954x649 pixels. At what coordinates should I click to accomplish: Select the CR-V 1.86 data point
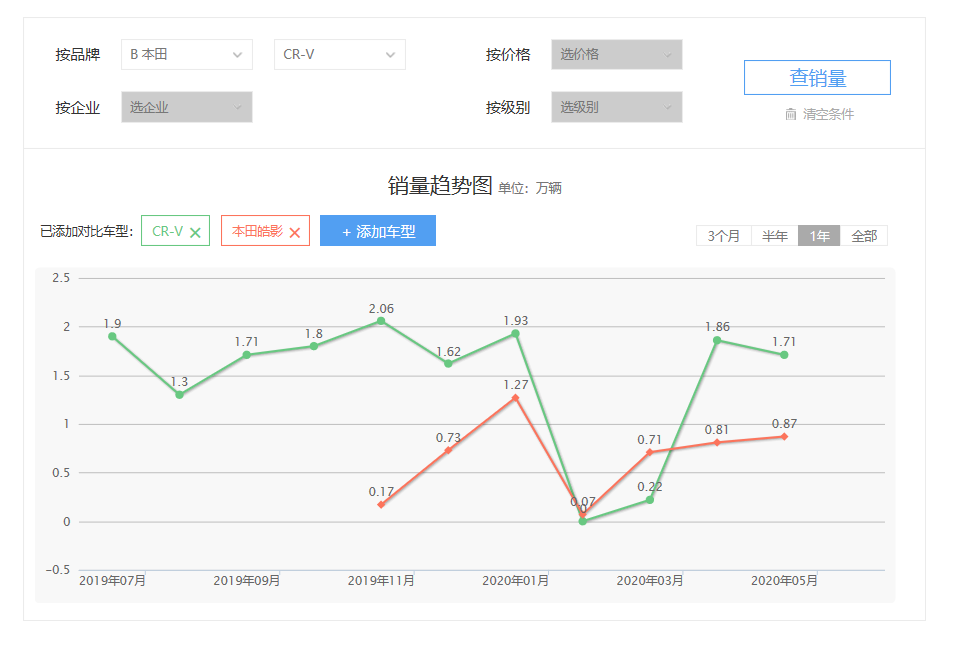click(717, 340)
